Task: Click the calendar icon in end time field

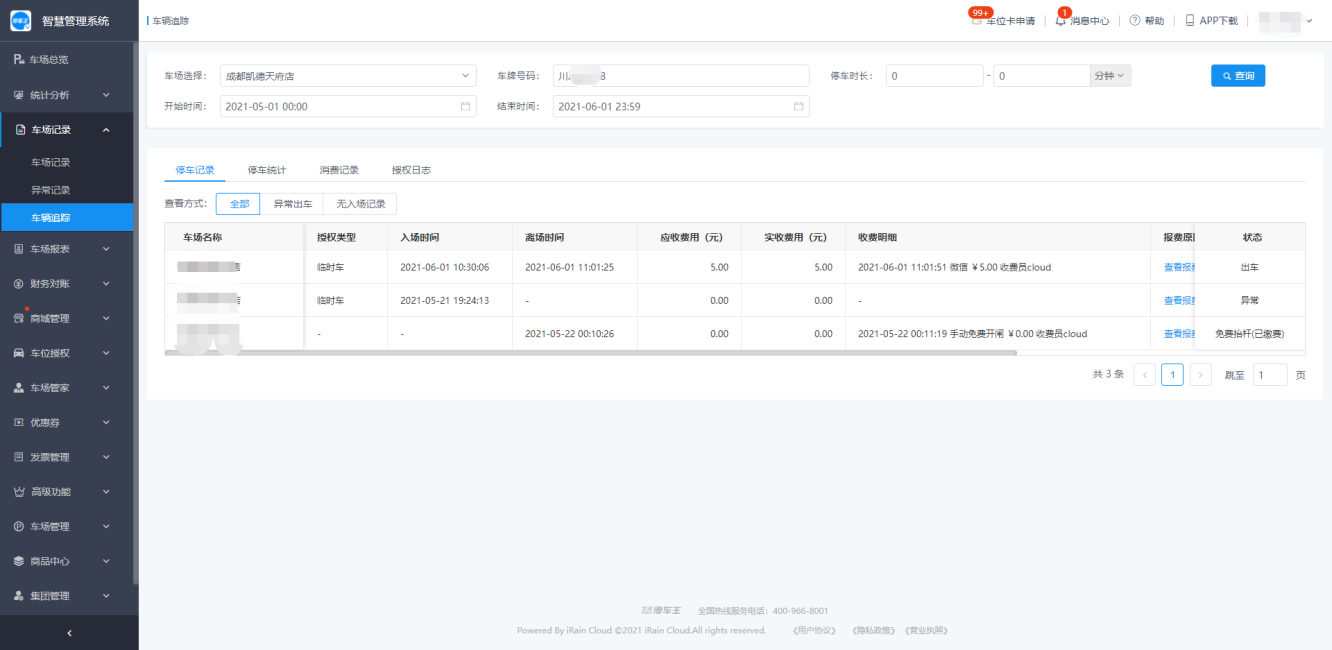Action: tap(798, 106)
